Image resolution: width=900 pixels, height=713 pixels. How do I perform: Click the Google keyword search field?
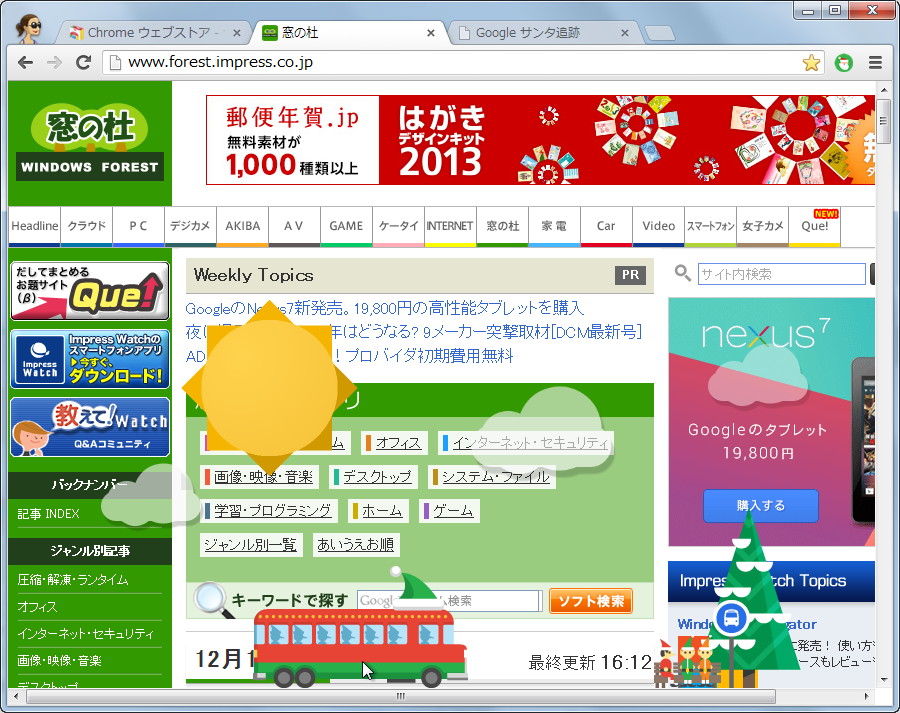449,600
